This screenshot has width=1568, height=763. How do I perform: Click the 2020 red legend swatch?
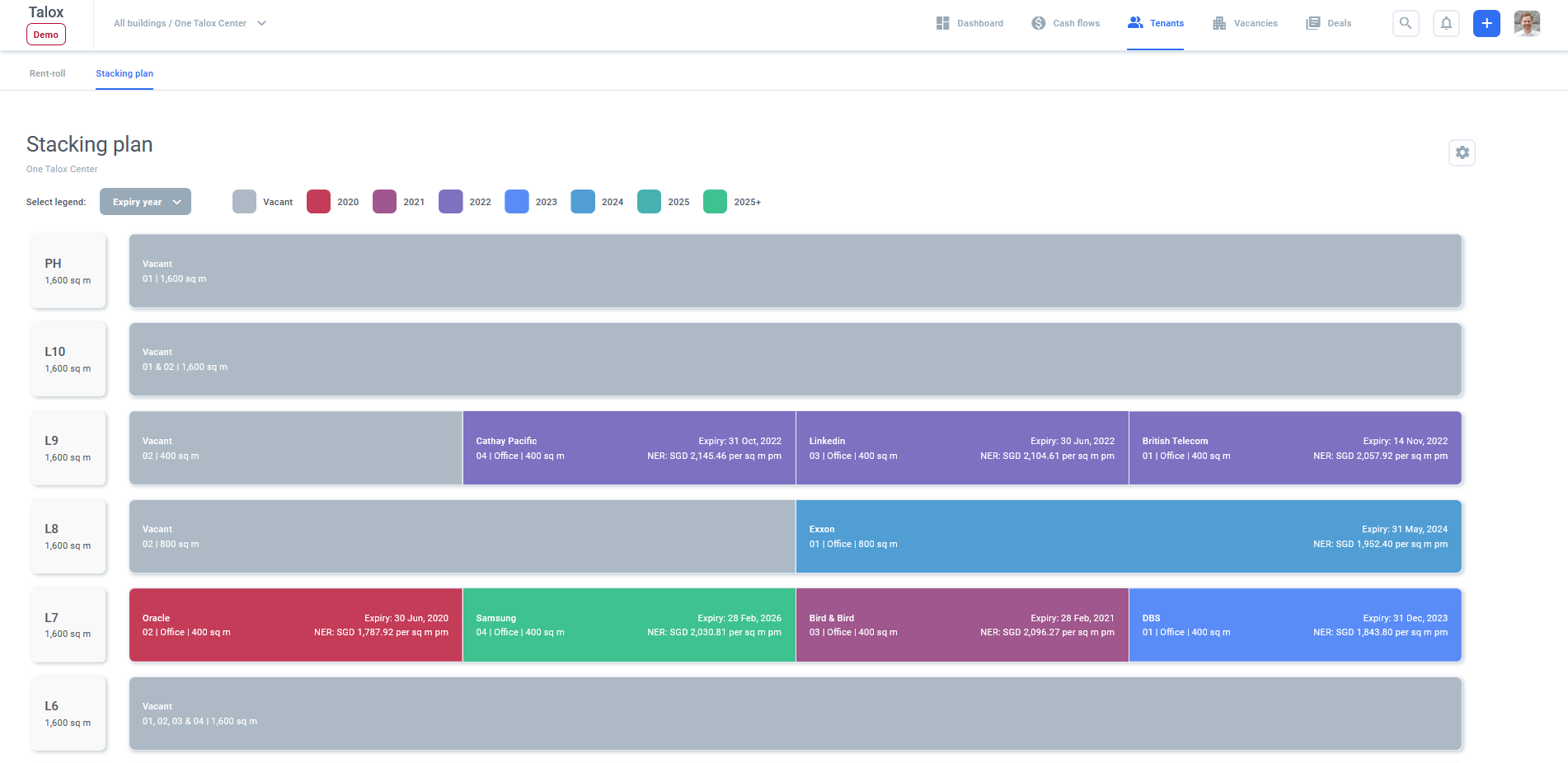[318, 202]
